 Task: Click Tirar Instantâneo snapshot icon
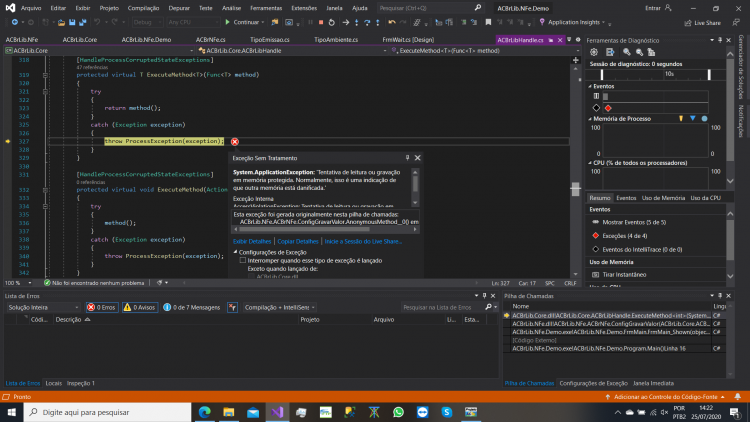(596, 275)
